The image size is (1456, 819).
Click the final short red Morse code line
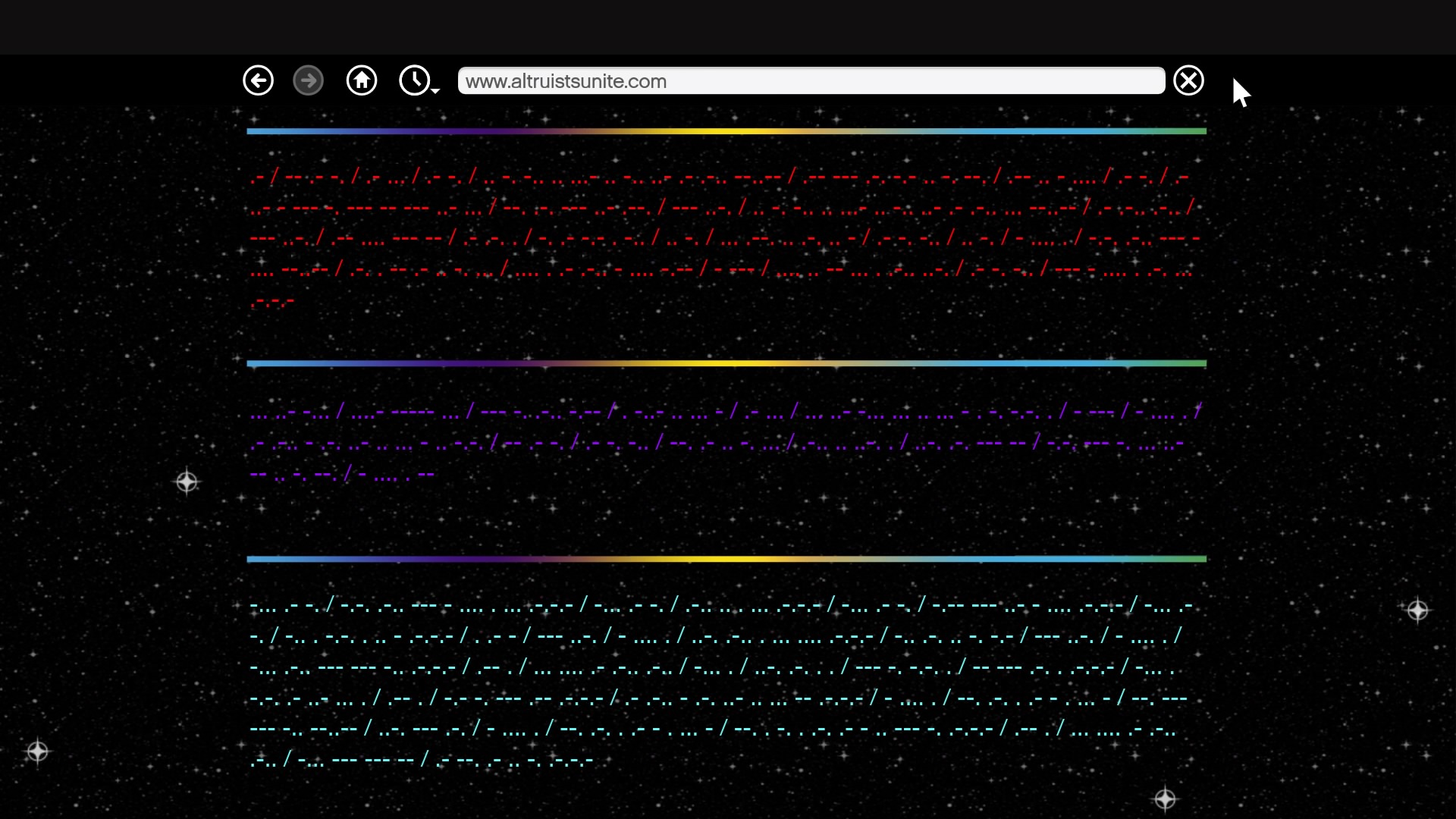[x=272, y=302]
